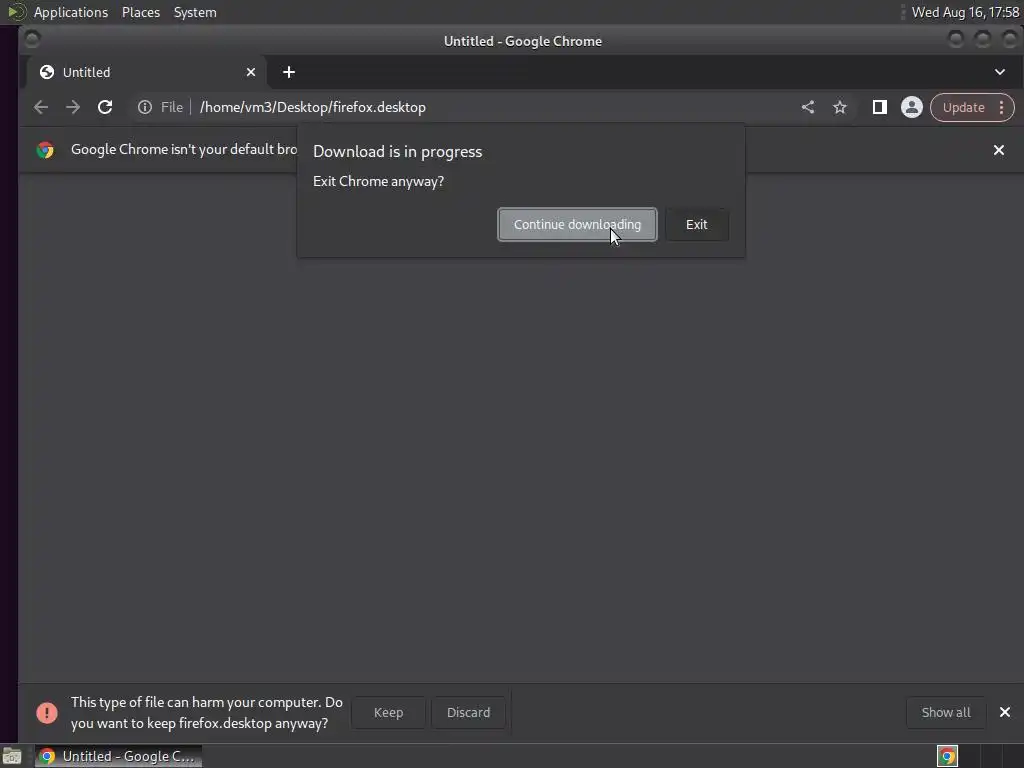
Task: Click the Chrome window taskbar entry
Action: coord(118,756)
